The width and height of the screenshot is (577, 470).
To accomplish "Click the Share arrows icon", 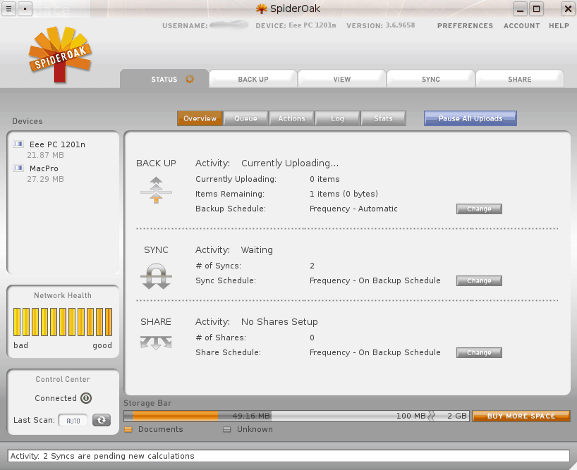I will (156, 342).
